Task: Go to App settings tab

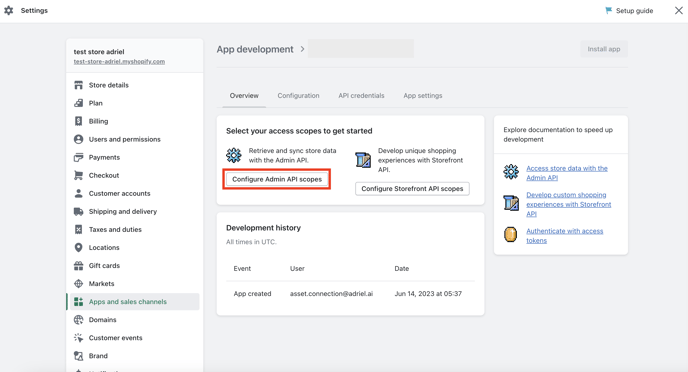Action: tap(423, 96)
